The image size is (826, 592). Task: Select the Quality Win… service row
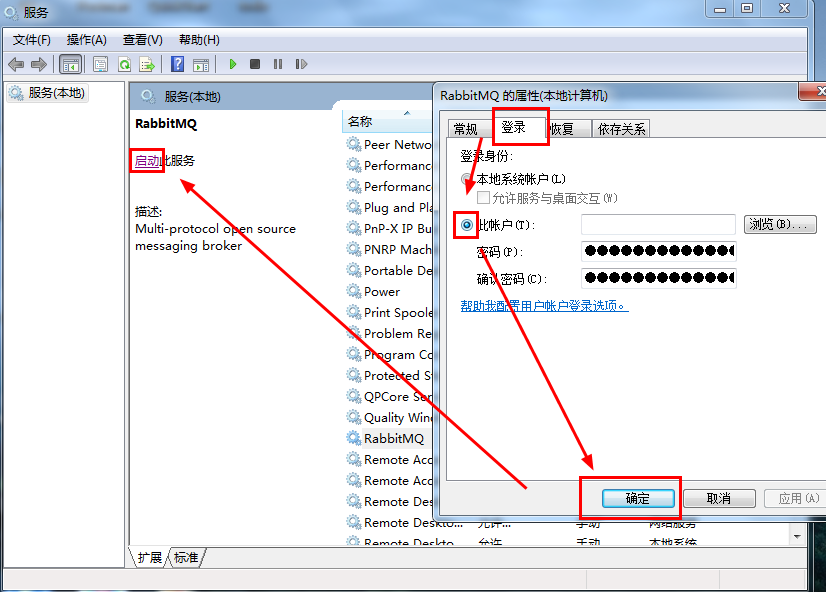coord(389,418)
